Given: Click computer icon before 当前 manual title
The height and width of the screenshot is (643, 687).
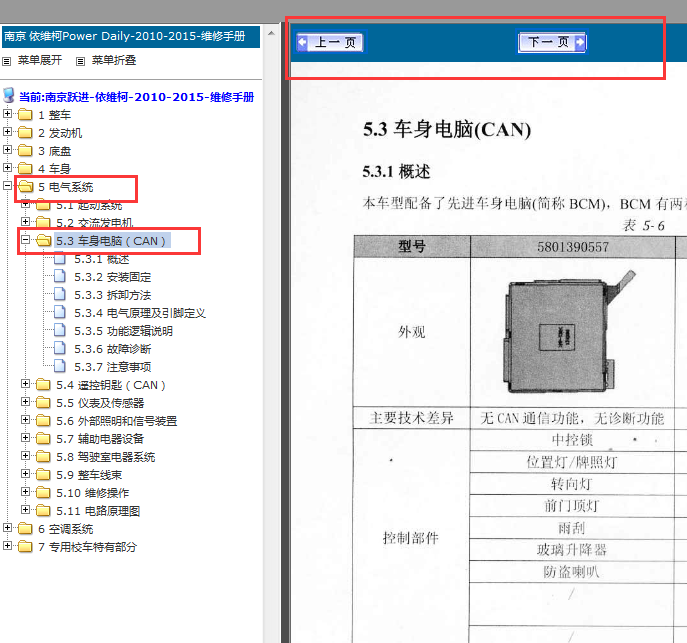Looking at the screenshot, I should coord(9,95).
